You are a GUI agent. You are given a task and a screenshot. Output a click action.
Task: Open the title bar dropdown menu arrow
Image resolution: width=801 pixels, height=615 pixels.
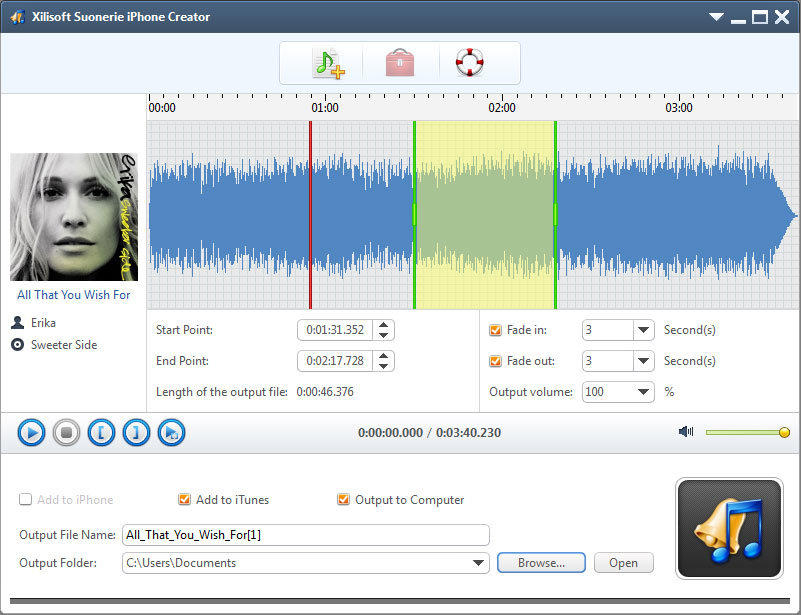[716, 17]
